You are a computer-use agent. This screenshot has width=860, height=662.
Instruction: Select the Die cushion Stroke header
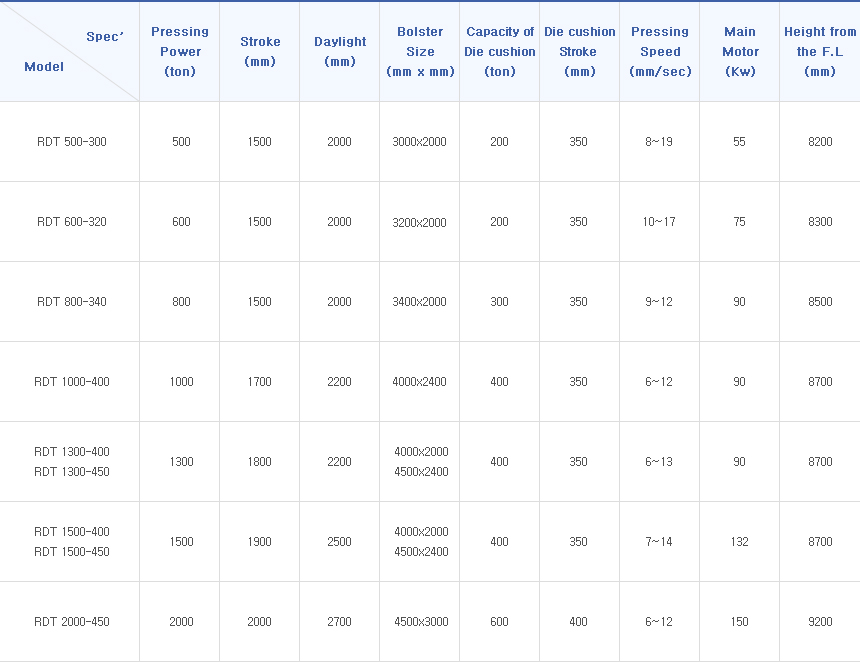(579, 51)
